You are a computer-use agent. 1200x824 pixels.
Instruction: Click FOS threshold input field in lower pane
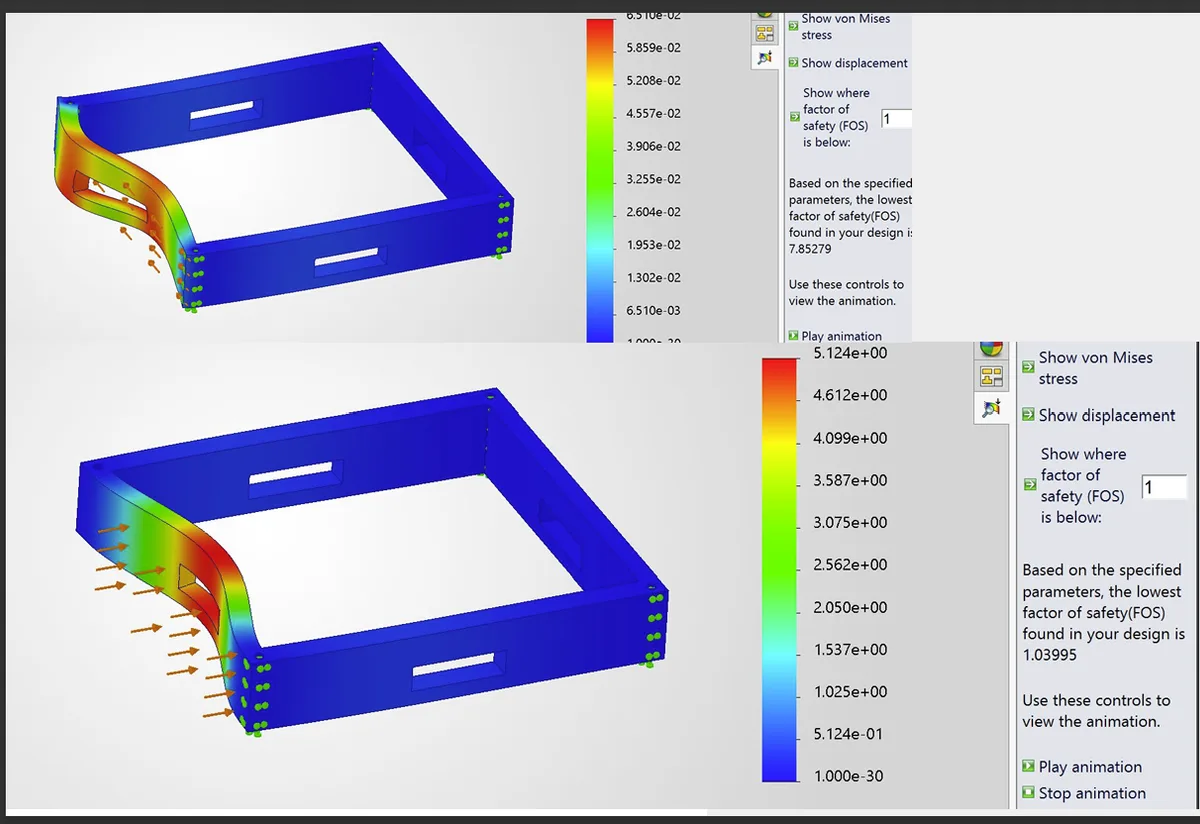1164,487
